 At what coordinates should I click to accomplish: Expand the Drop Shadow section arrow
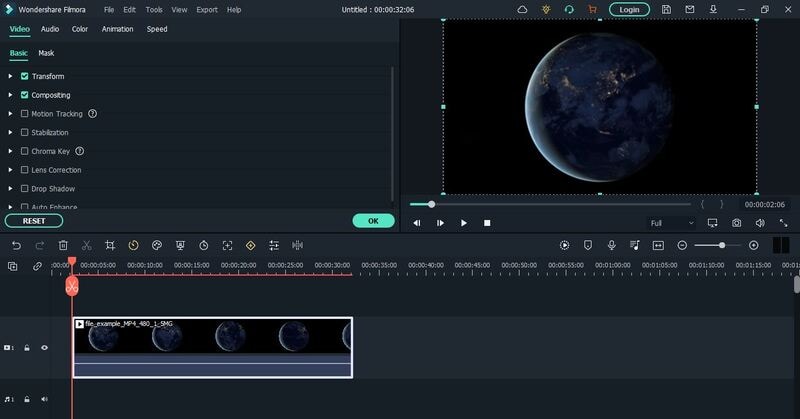10,188
